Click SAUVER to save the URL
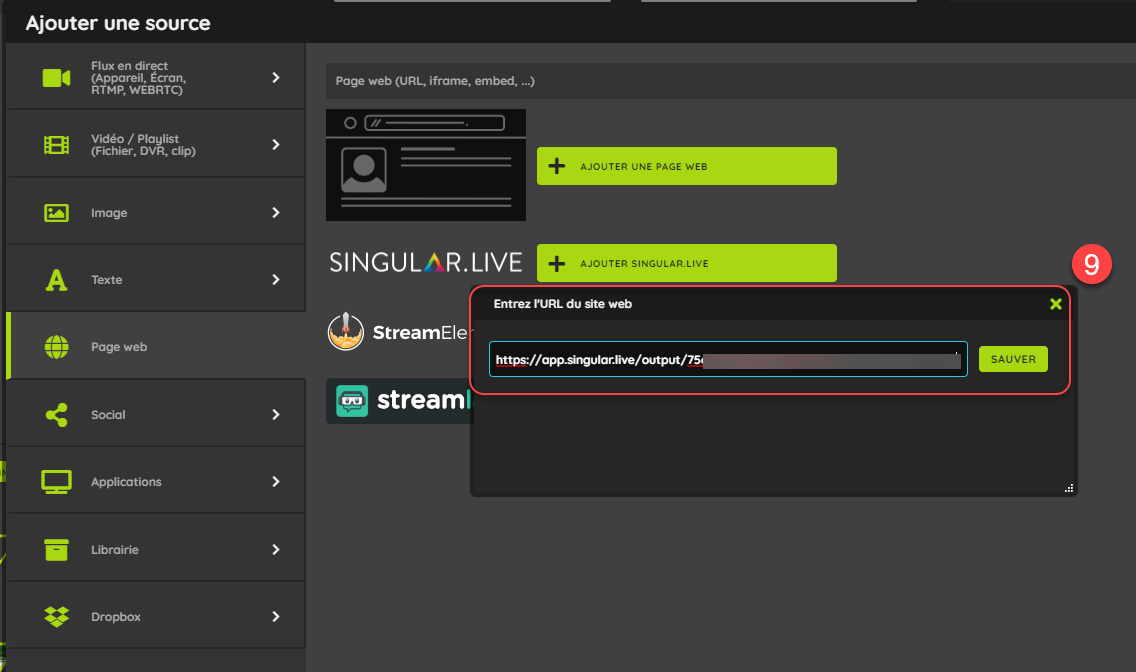1136x672 pixels. [1013, 359]
